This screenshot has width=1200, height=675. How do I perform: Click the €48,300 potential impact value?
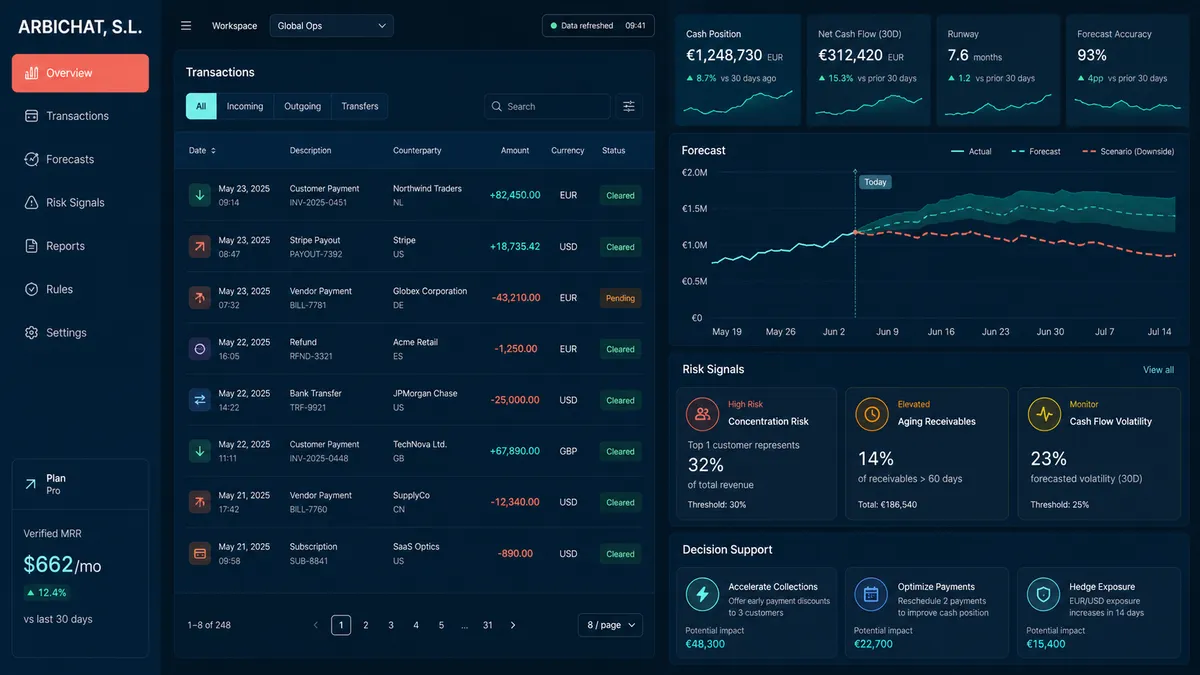(x=705, y=644)
